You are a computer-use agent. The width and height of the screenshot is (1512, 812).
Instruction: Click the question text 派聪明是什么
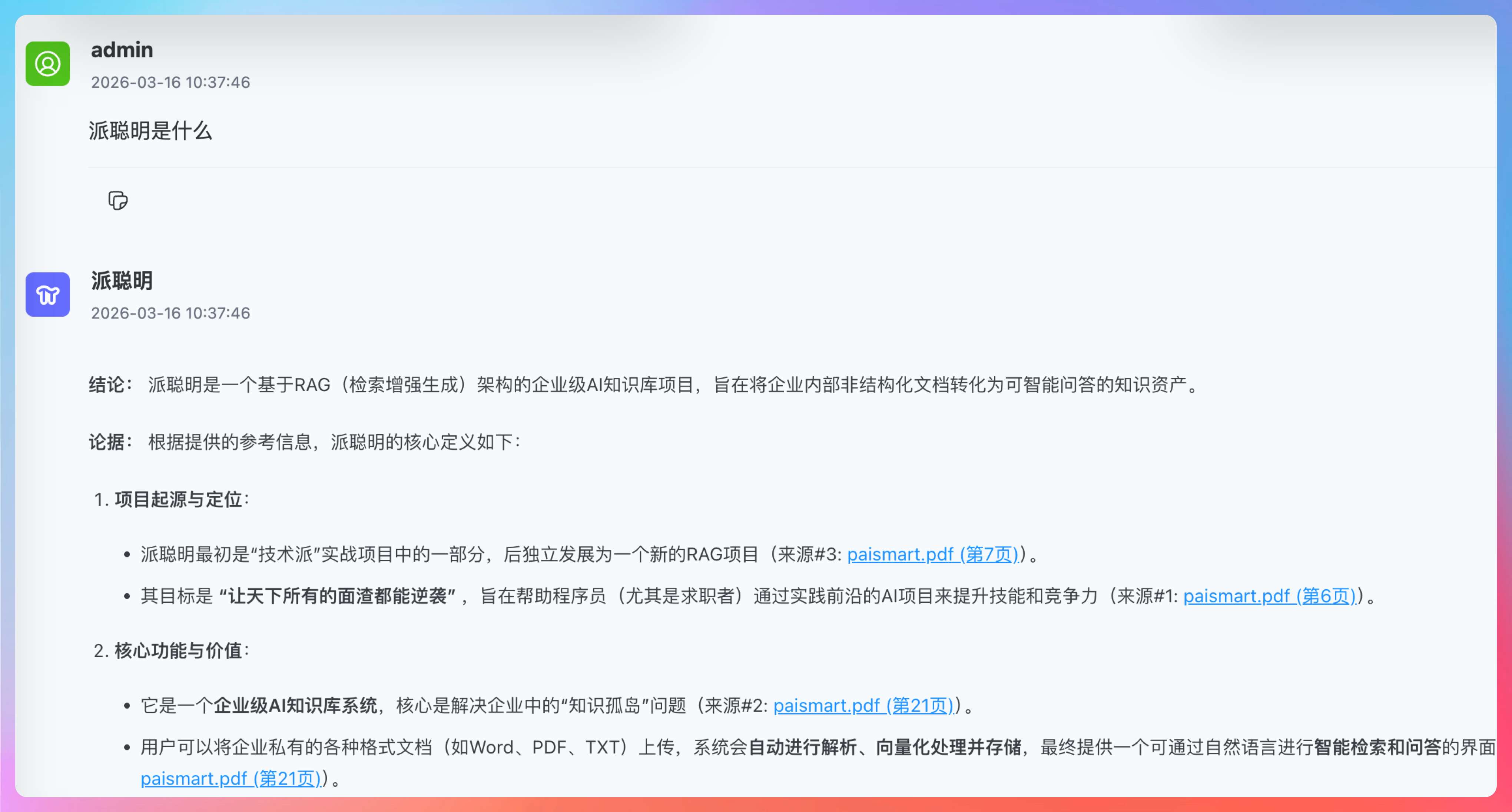pyautogui.click(x=150, y=130)
